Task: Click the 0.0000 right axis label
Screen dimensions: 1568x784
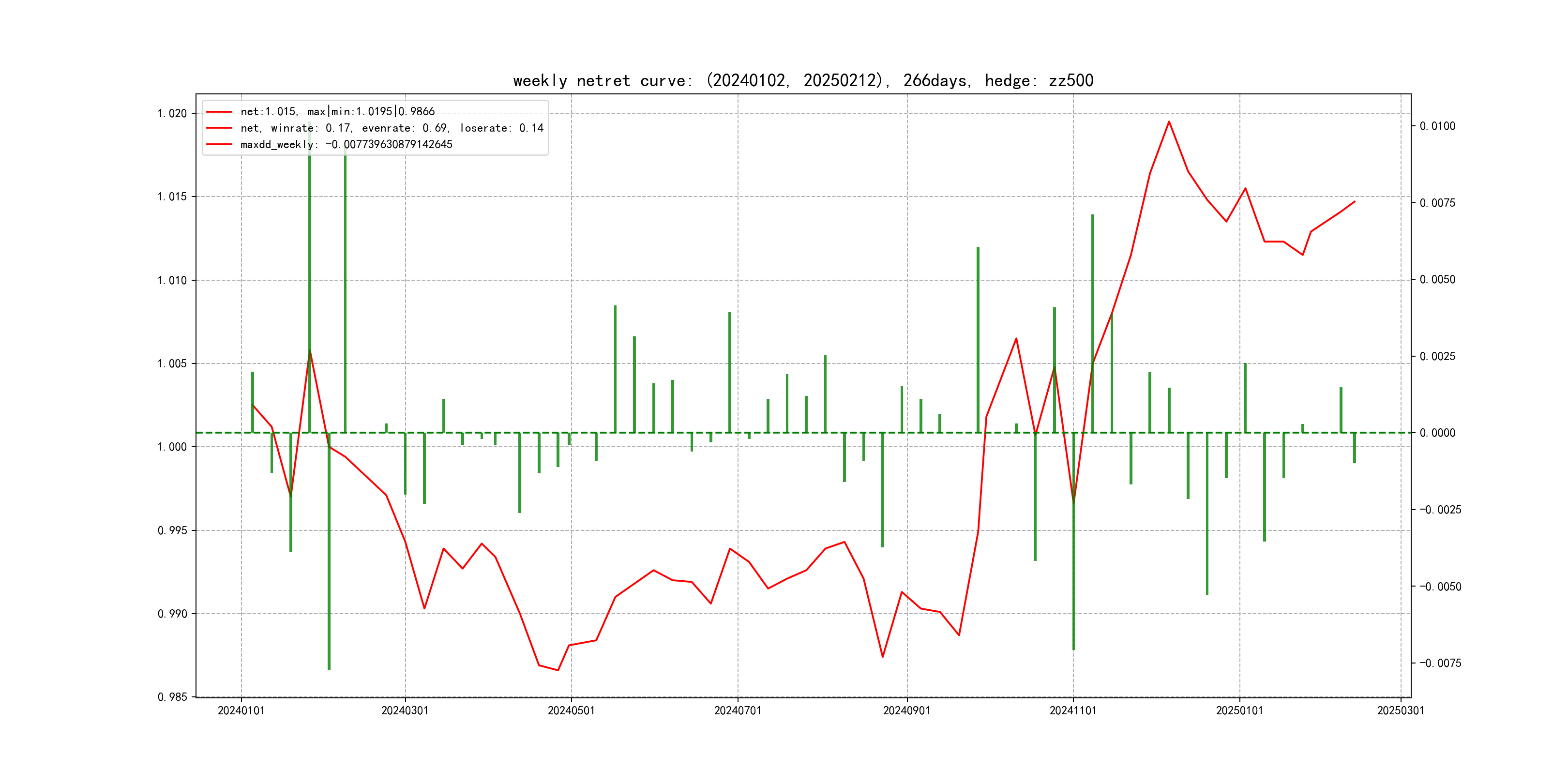Action: (x=1437, y=433)
